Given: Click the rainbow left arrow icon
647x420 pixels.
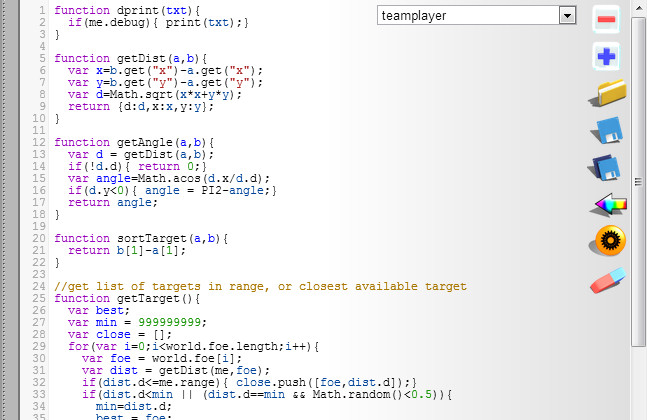Looking at the screenshot, I should pyautogui.click(x=609, y=205).
